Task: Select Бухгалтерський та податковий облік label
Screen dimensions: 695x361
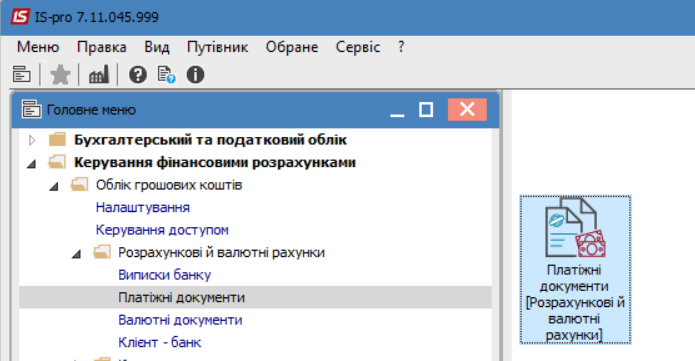Action: [x=210, y=140]
